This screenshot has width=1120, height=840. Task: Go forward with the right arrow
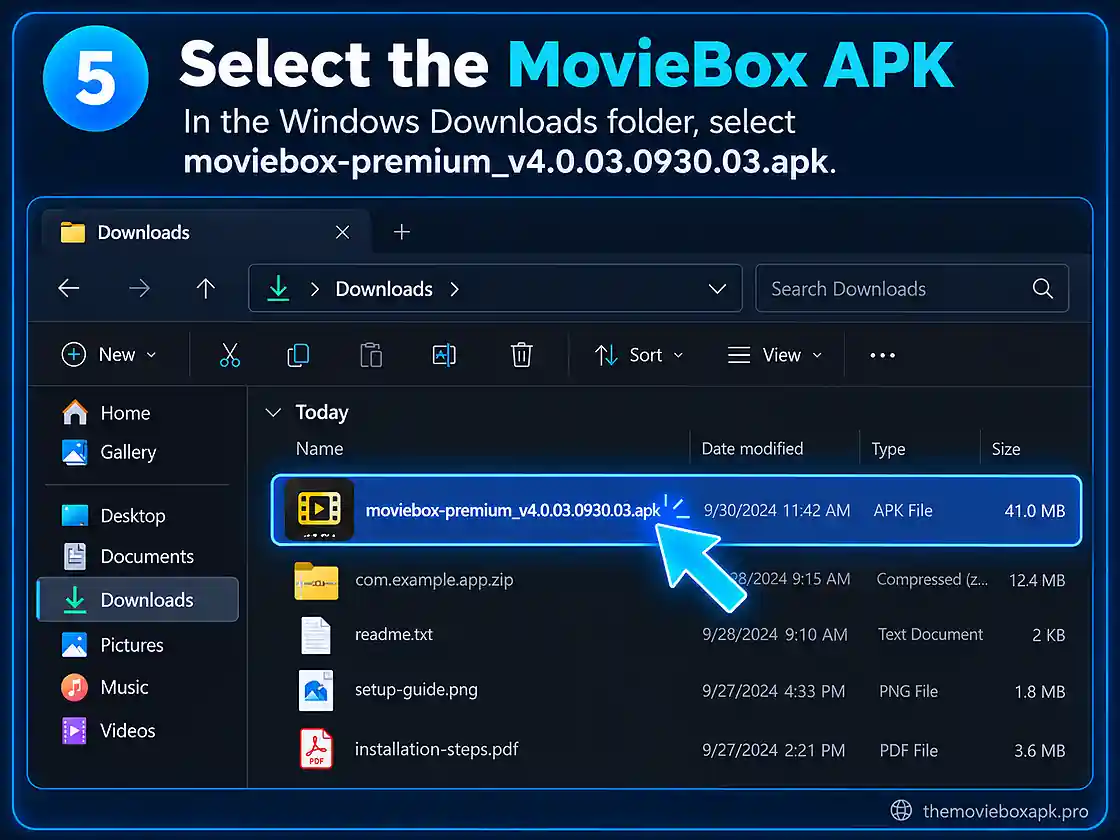139,289
